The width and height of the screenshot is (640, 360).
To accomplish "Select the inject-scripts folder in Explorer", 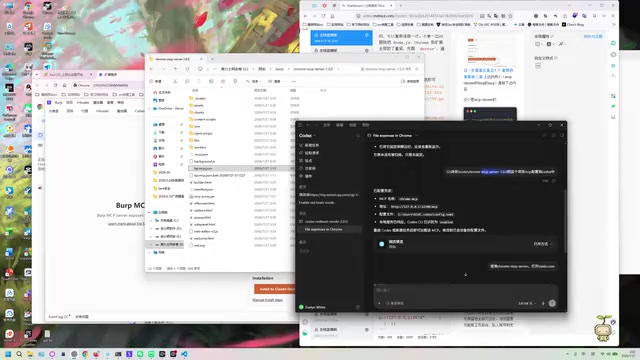I will pos(203,133).
